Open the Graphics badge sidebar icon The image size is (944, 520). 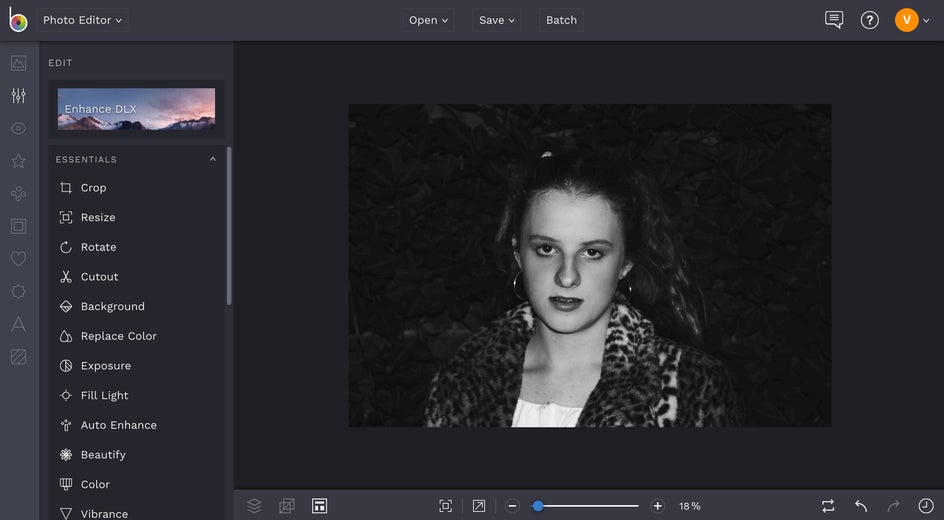(19, 291)
